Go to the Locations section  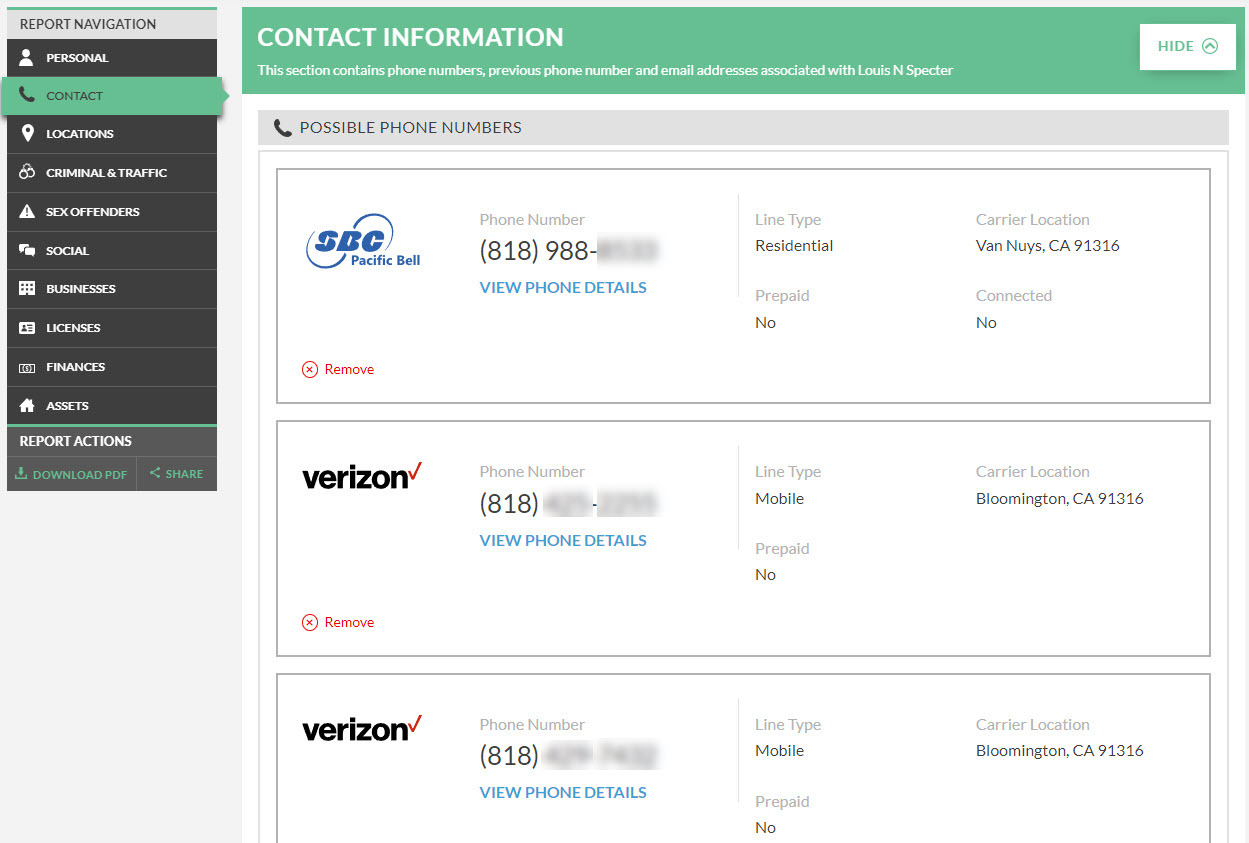tap(112, 134)
